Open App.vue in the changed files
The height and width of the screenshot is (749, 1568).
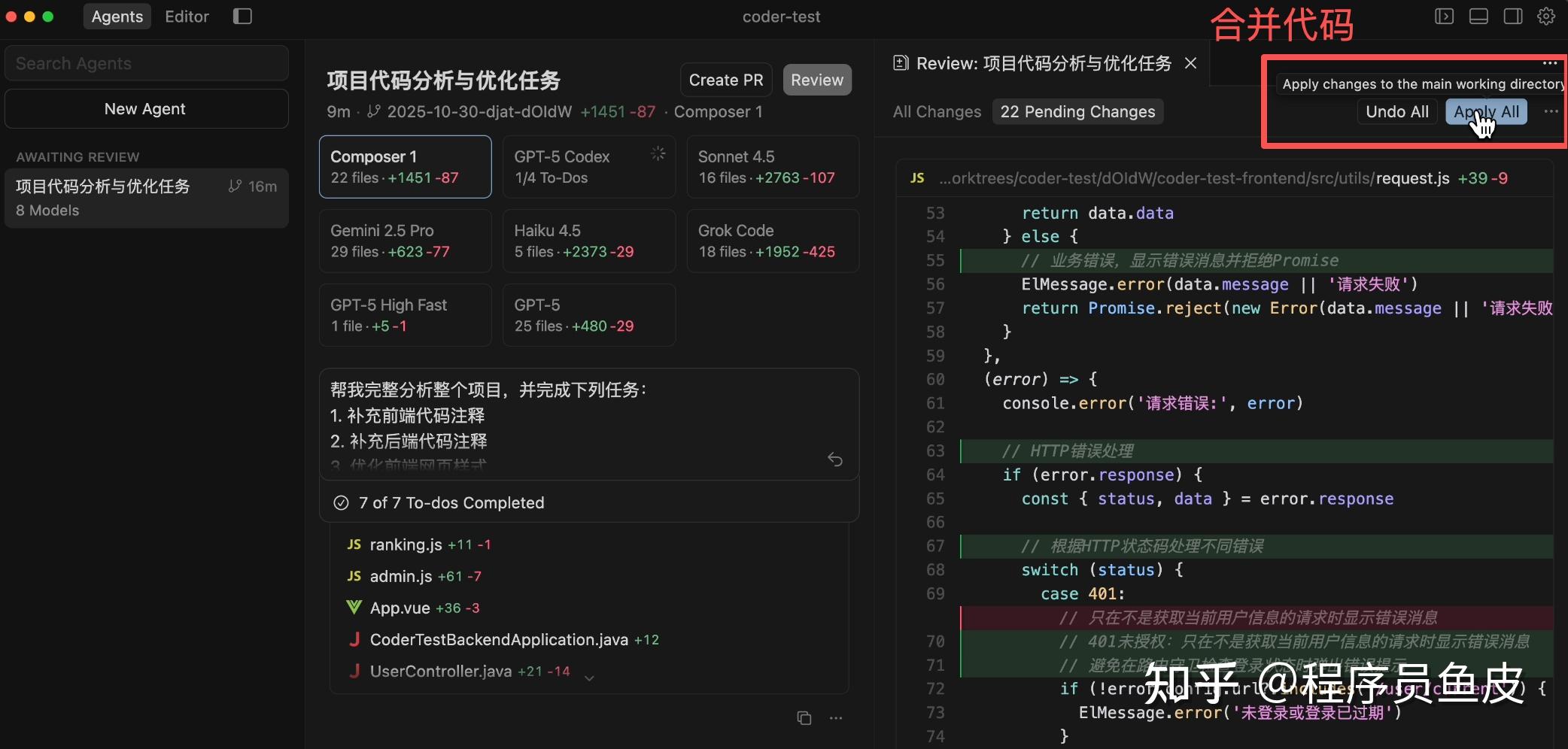pos(400,608)
